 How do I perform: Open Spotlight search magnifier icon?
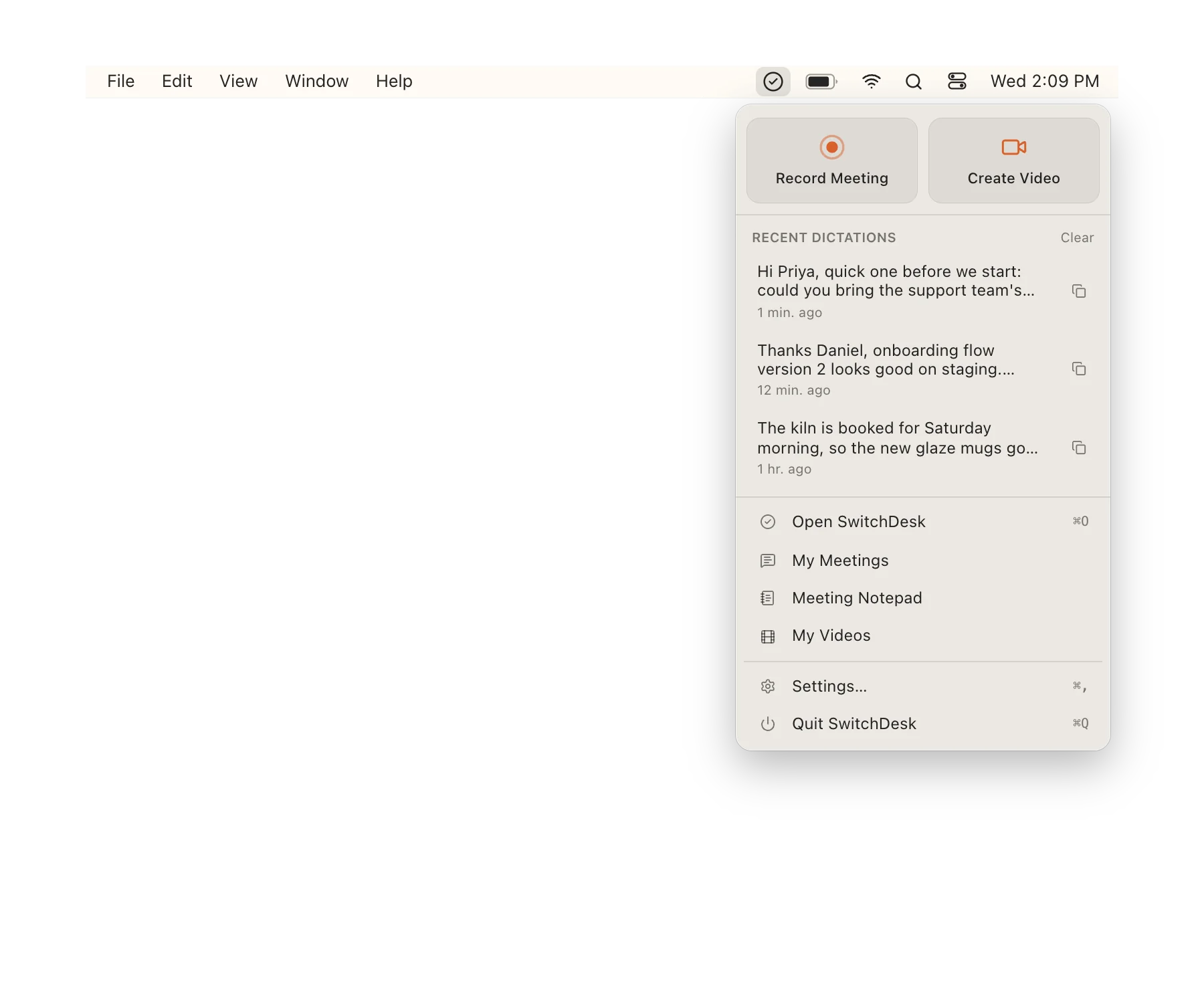[x=913, y=82]
